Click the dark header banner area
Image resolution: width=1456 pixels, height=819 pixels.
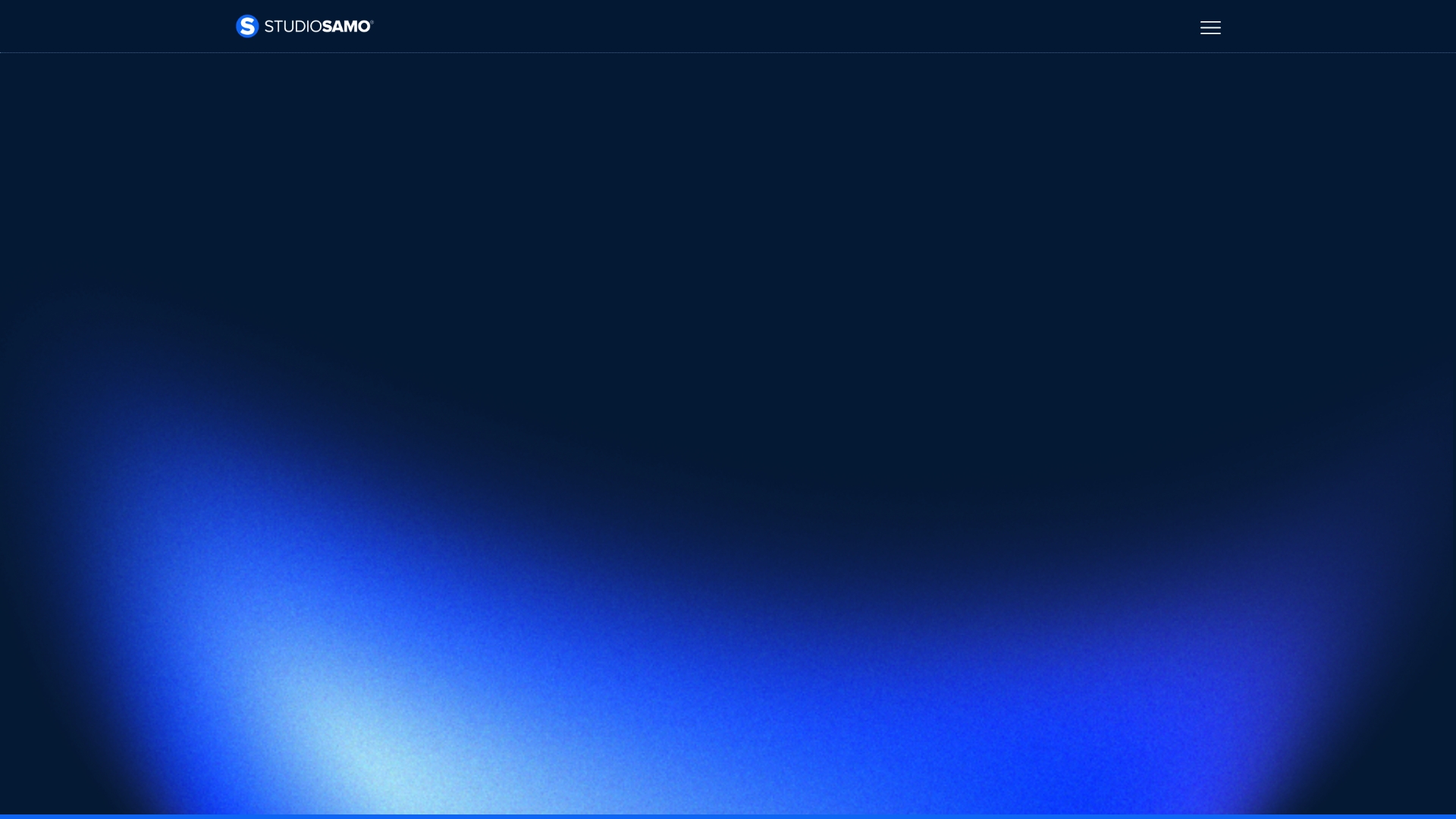click(x=728, y=27)
